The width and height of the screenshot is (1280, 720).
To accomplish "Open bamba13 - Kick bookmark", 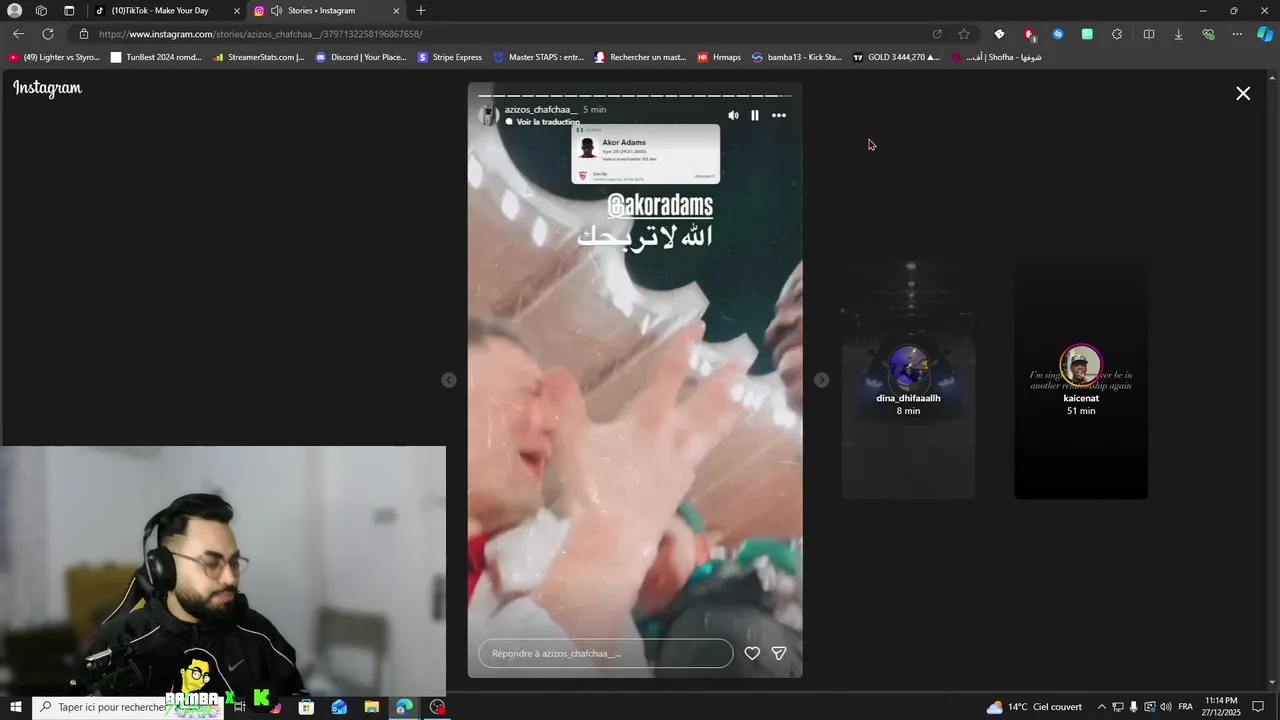I will (797, 57).
